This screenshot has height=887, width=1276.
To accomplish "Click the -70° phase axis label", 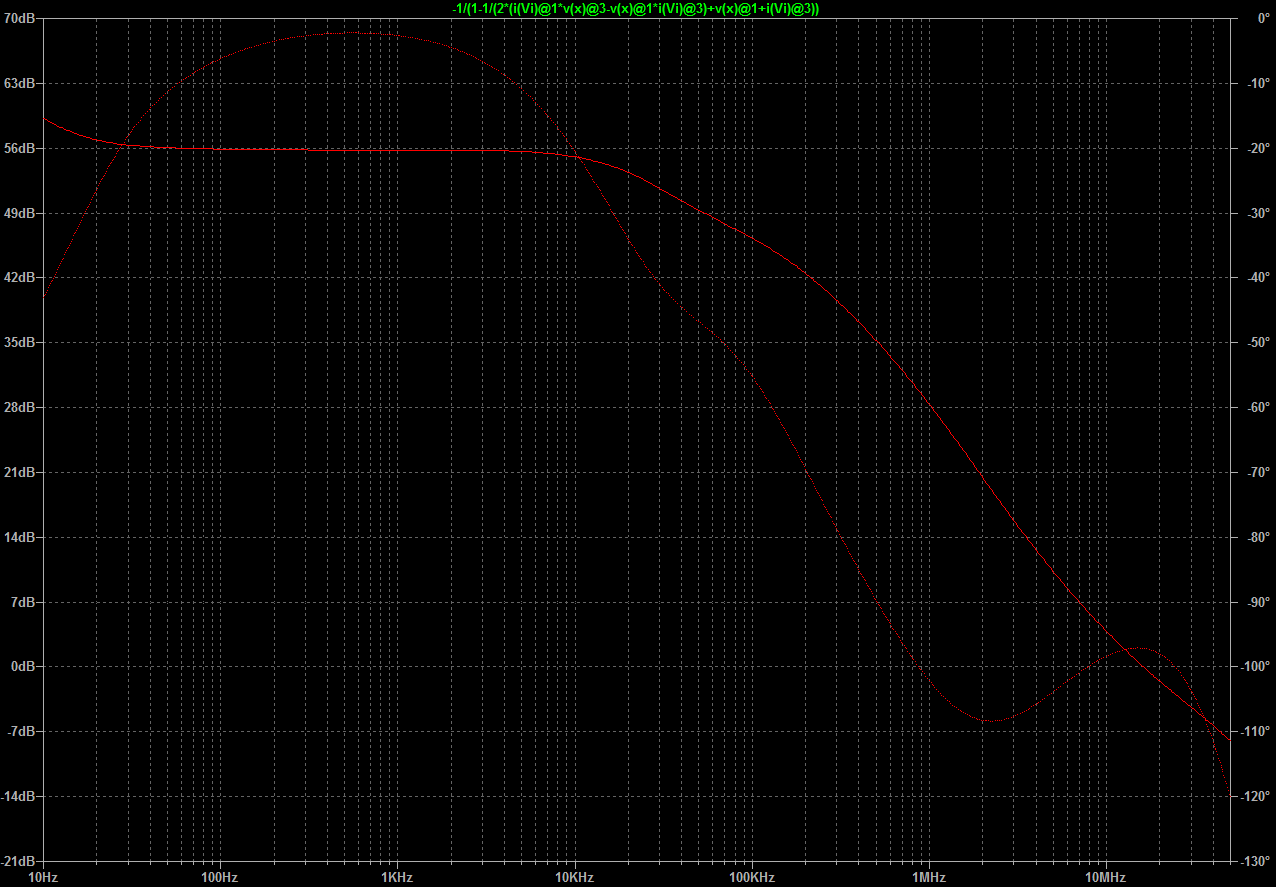I will pos(1256,472).
